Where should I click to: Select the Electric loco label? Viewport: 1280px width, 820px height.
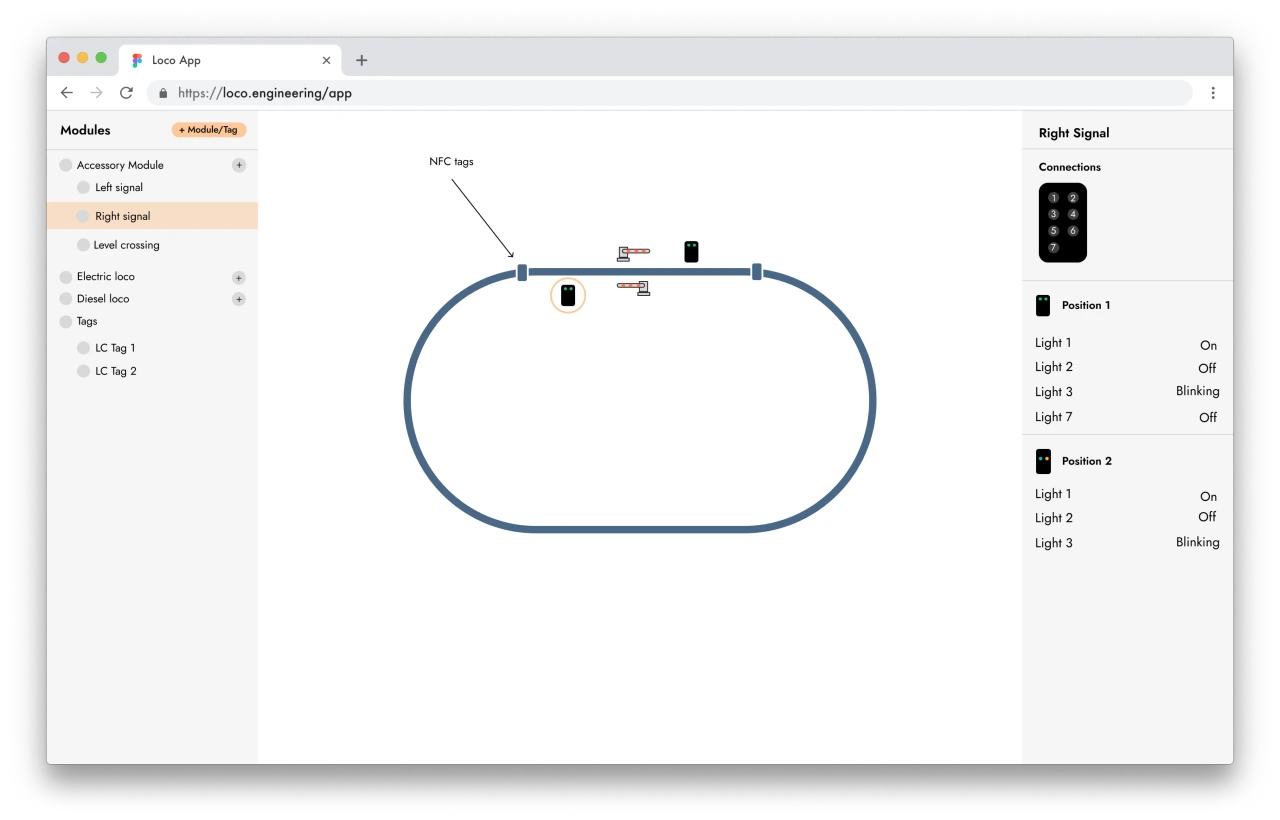coord(106,277)
